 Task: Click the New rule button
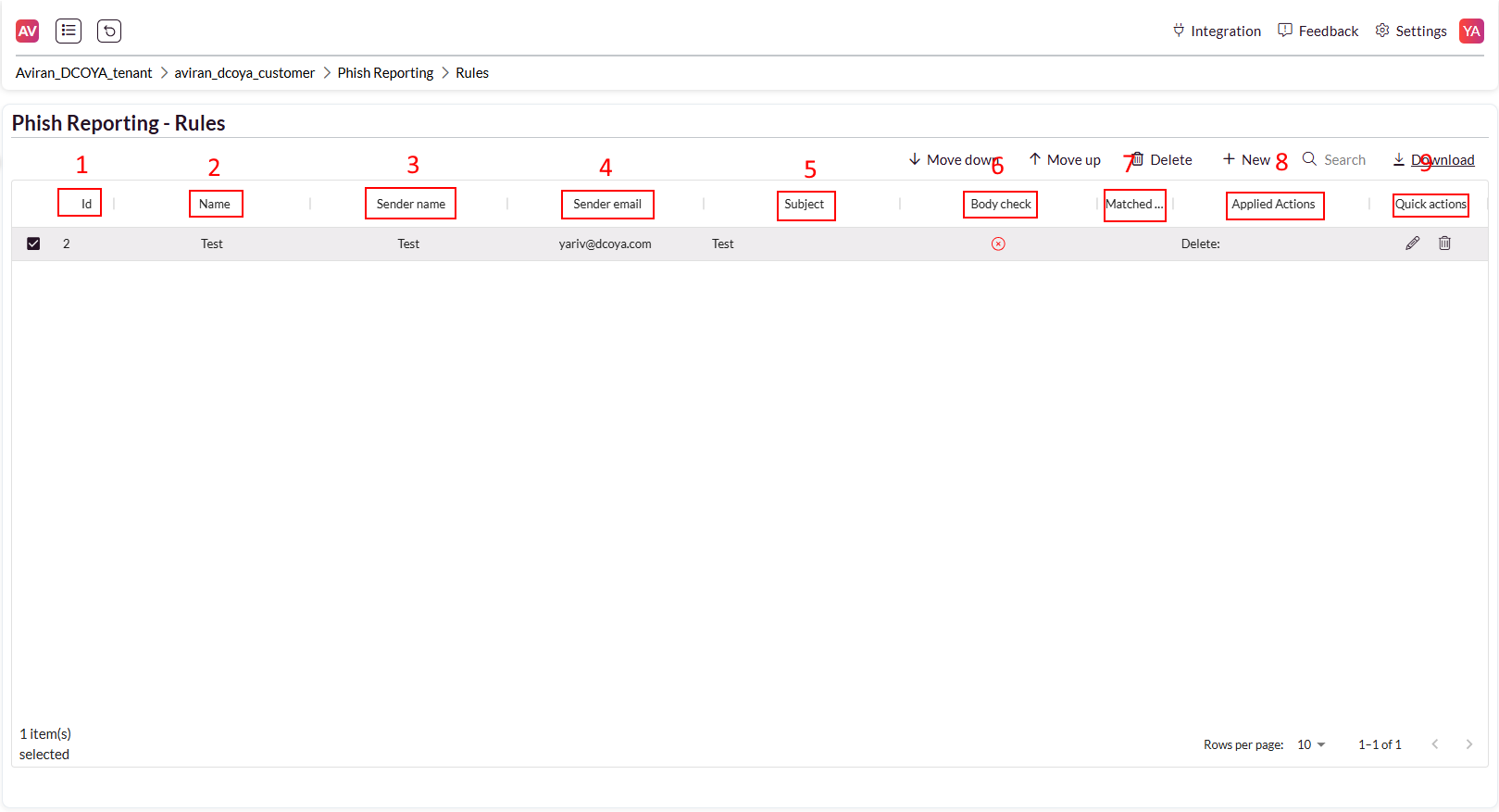coord(1246,159)
